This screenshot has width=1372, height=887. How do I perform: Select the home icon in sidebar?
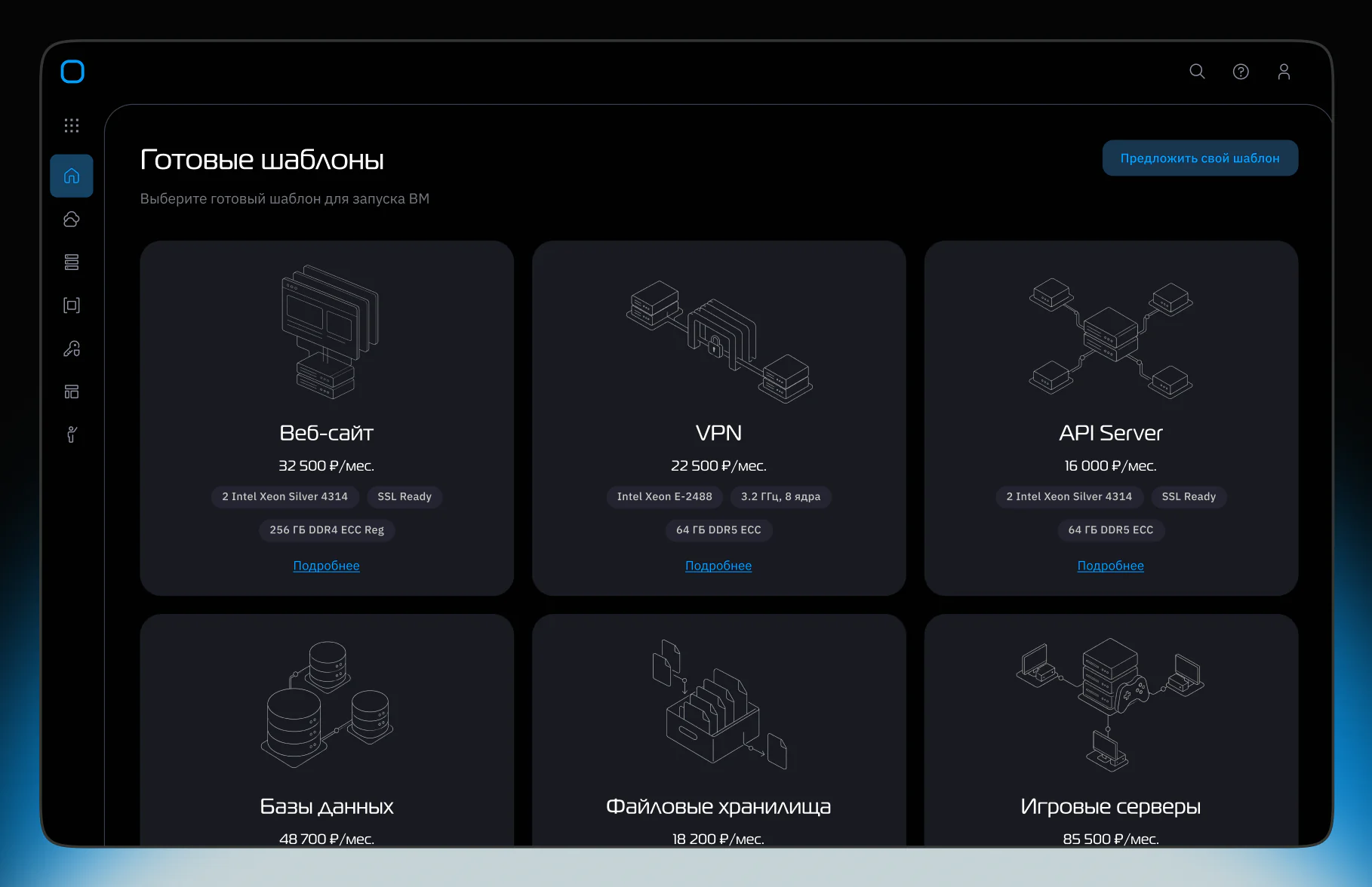(x=72, y=176)
